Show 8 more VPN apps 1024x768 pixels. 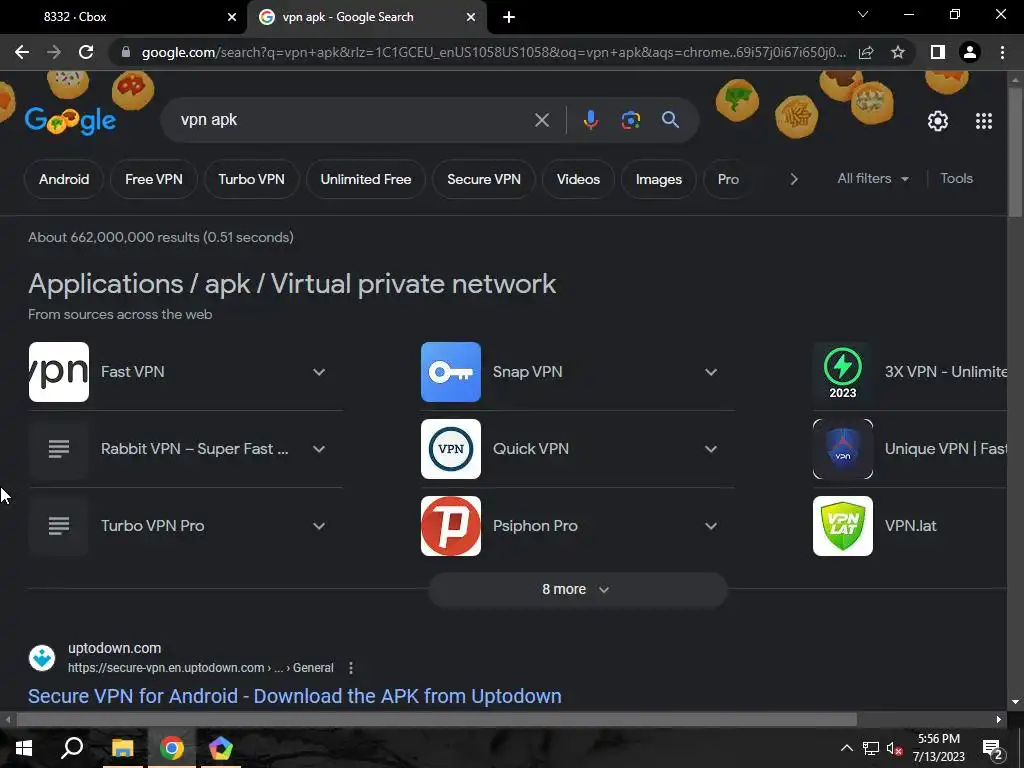(x=578, y=590)
